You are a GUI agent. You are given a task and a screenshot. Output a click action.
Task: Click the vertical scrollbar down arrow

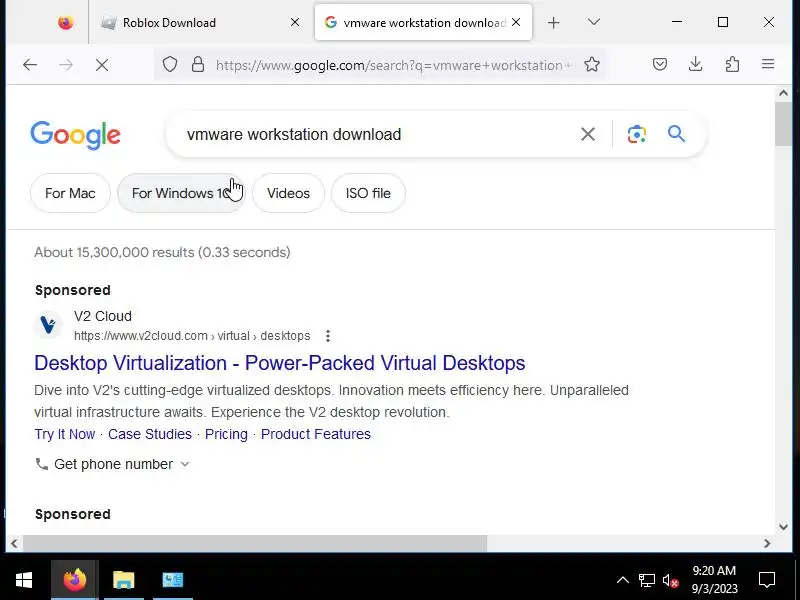783,527
